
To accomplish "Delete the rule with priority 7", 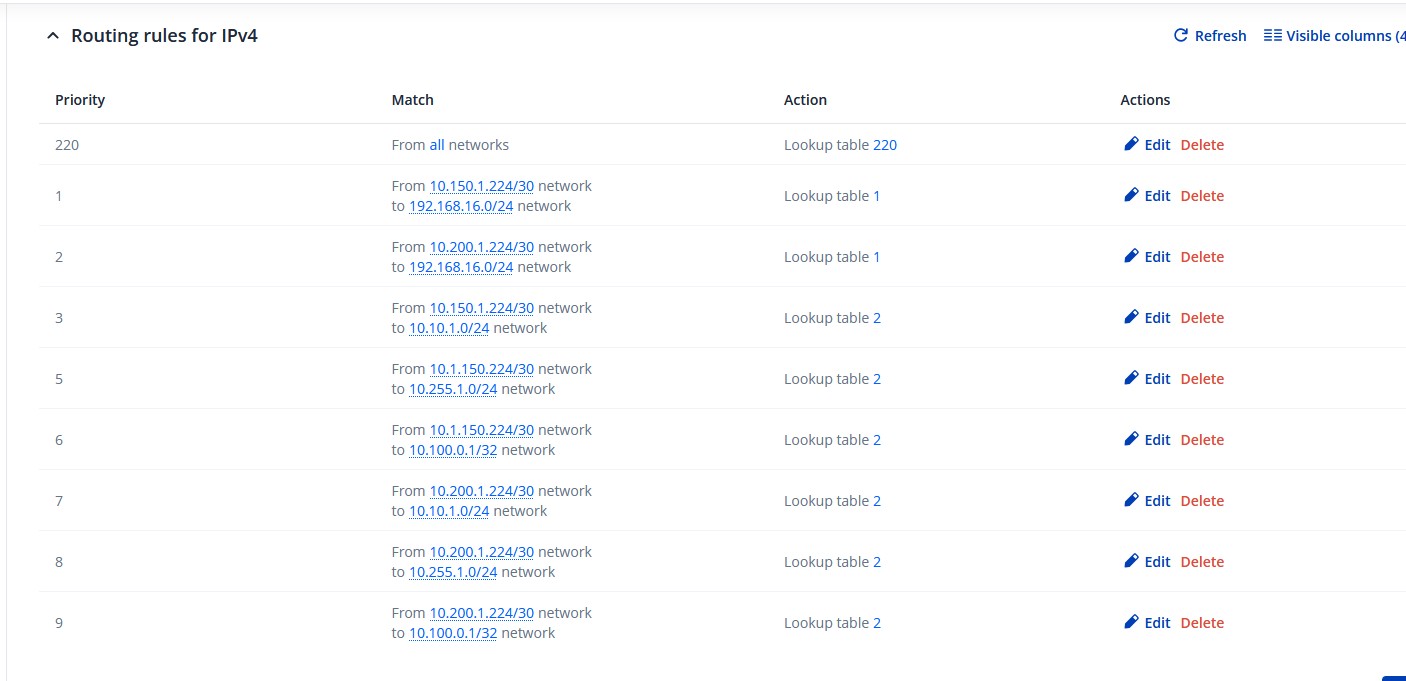I will 1202,501.
